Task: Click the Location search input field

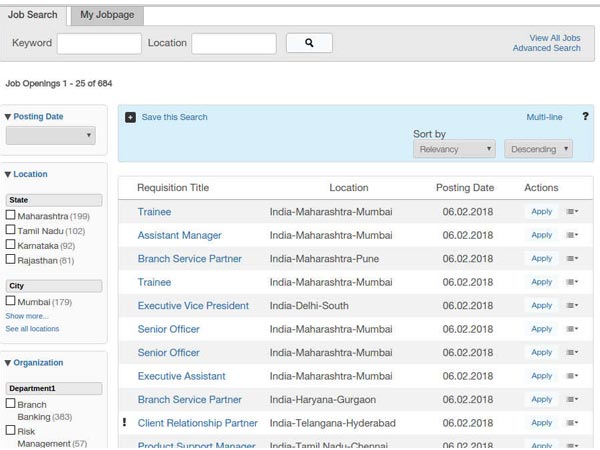Action: click(234, 43)
